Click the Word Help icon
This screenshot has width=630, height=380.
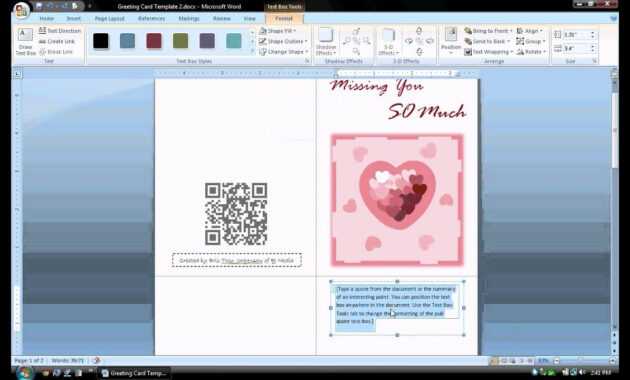point(614,18)
